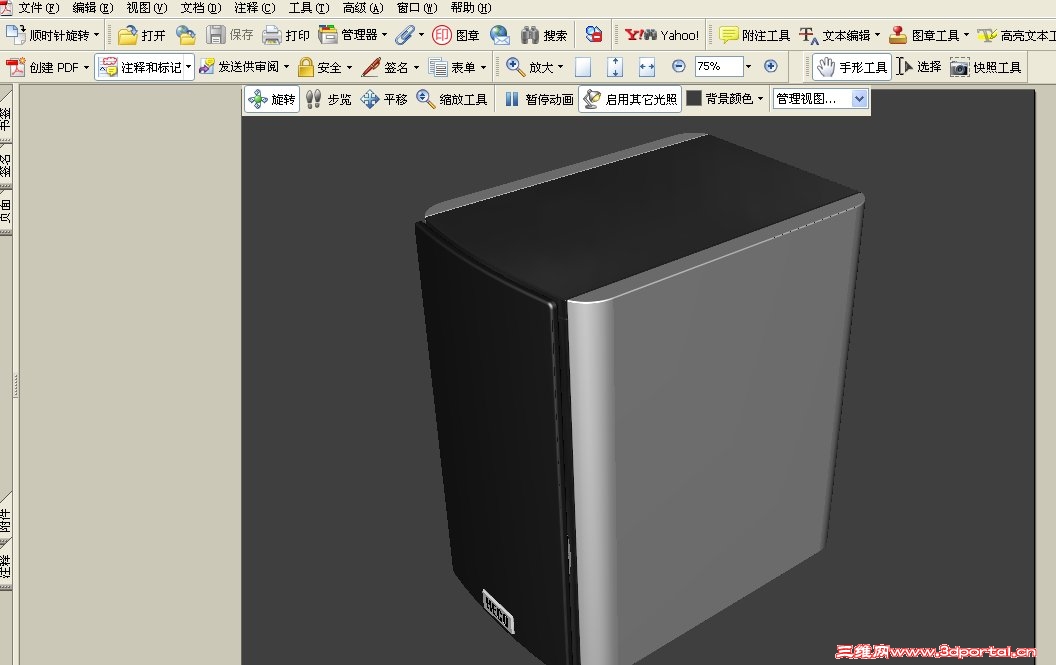Click the red 图章 stamp icon
Screen dimensions: 1056x665
pyautogui.click(x=442, y=35)
